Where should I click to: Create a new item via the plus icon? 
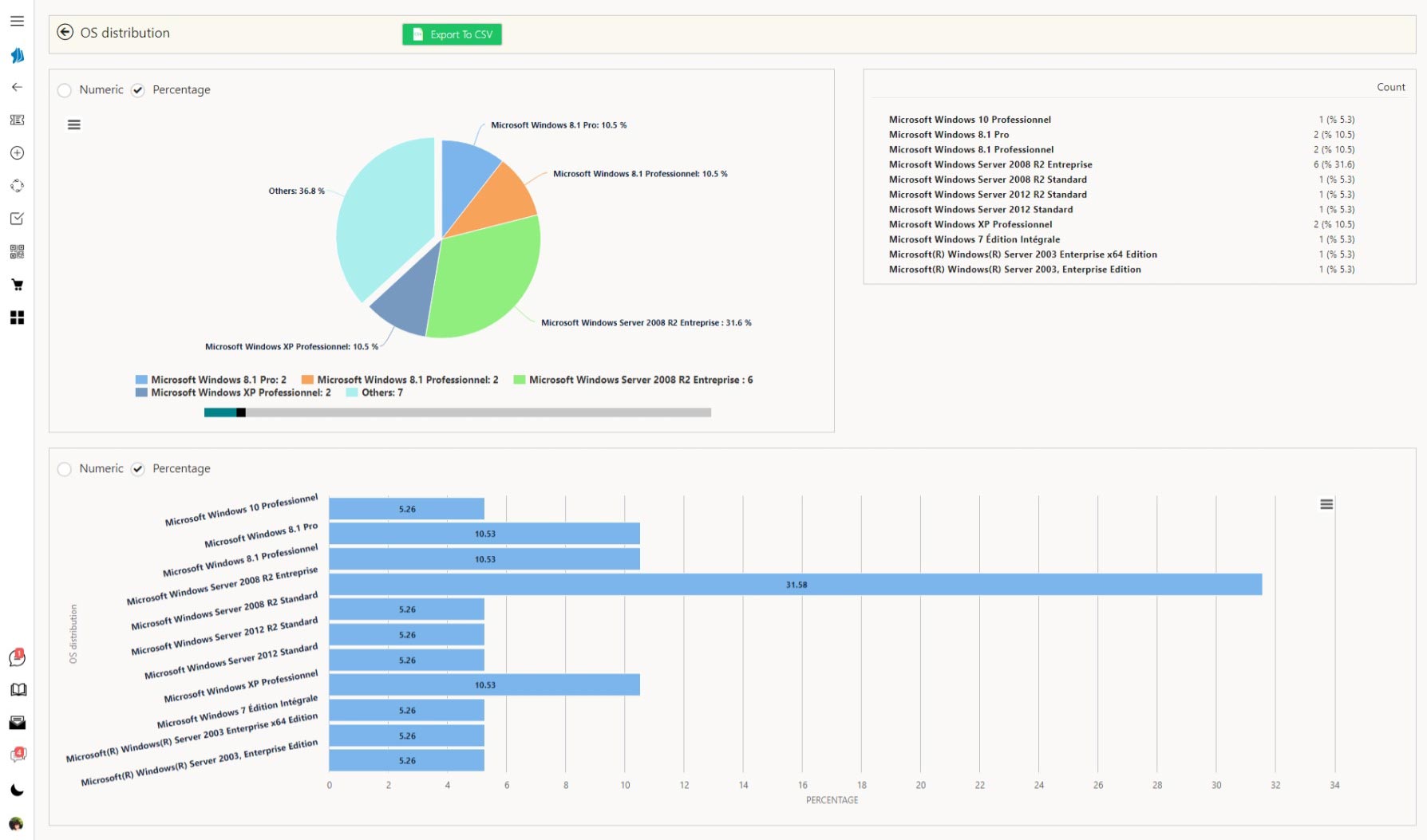coord(17,153)
